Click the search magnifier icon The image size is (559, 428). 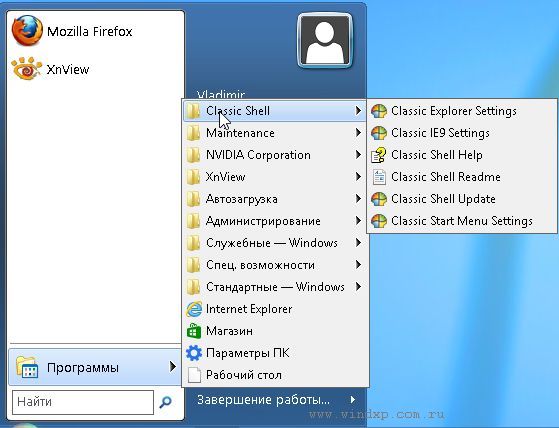pyautogui.click(x=165, y=402)
